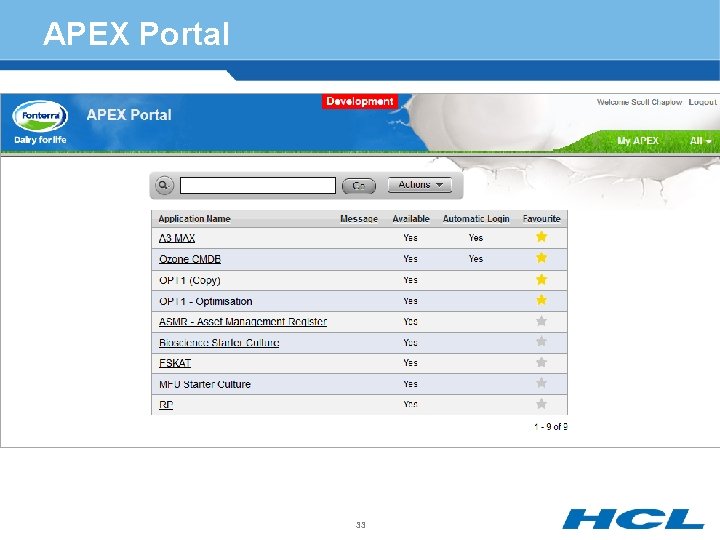Sort by Available column header
720x540 pixels.
[x=411, y=219]
